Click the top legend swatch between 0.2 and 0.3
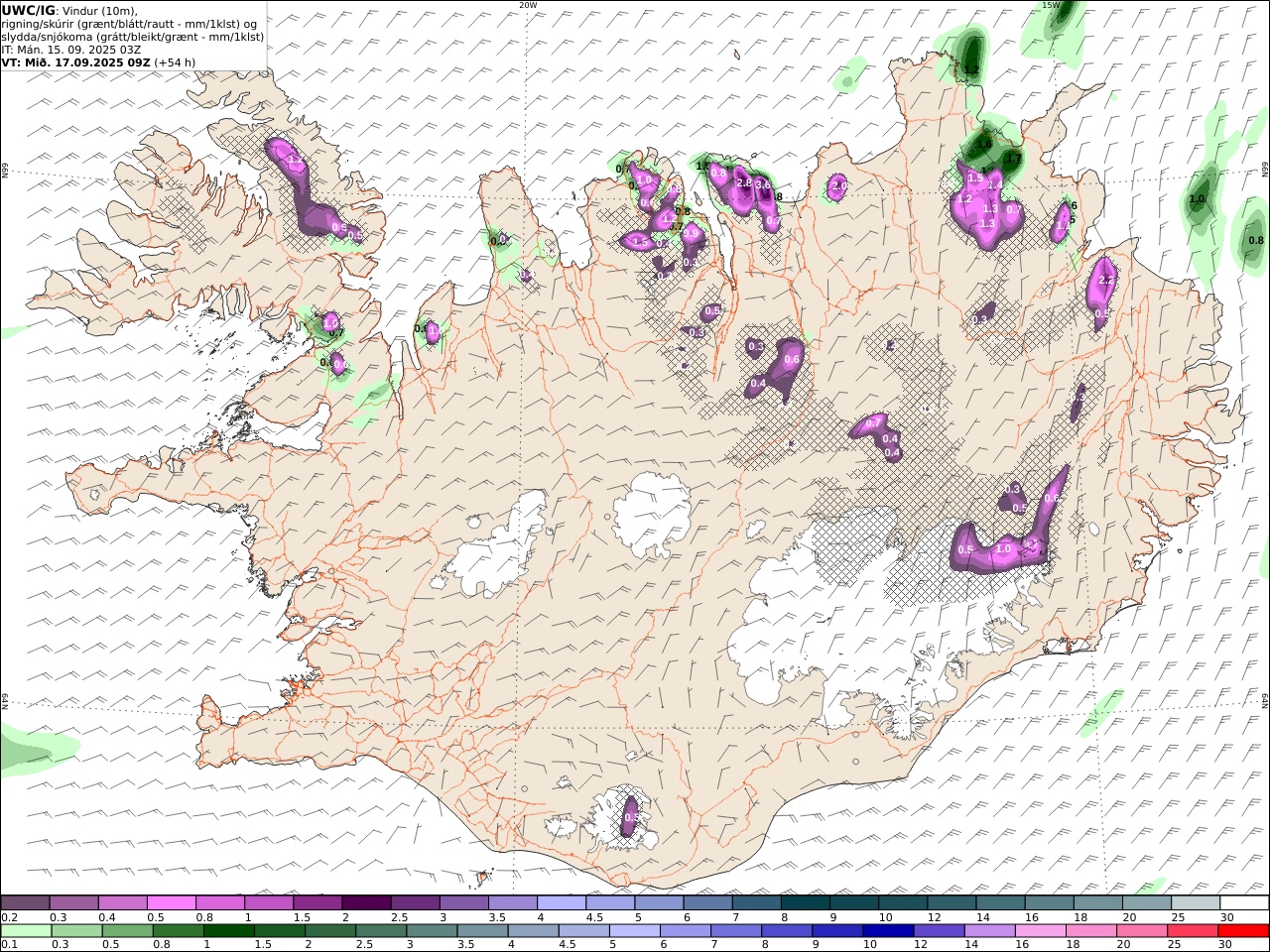The width and height of the screenshot is (1270, 952). (25, 902)
